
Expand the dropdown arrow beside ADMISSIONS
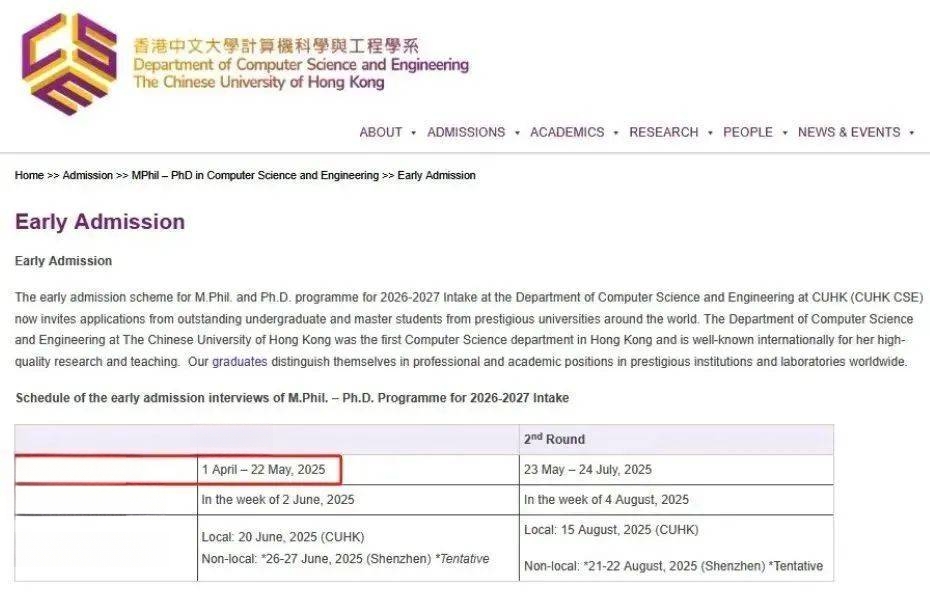point(517,133)
